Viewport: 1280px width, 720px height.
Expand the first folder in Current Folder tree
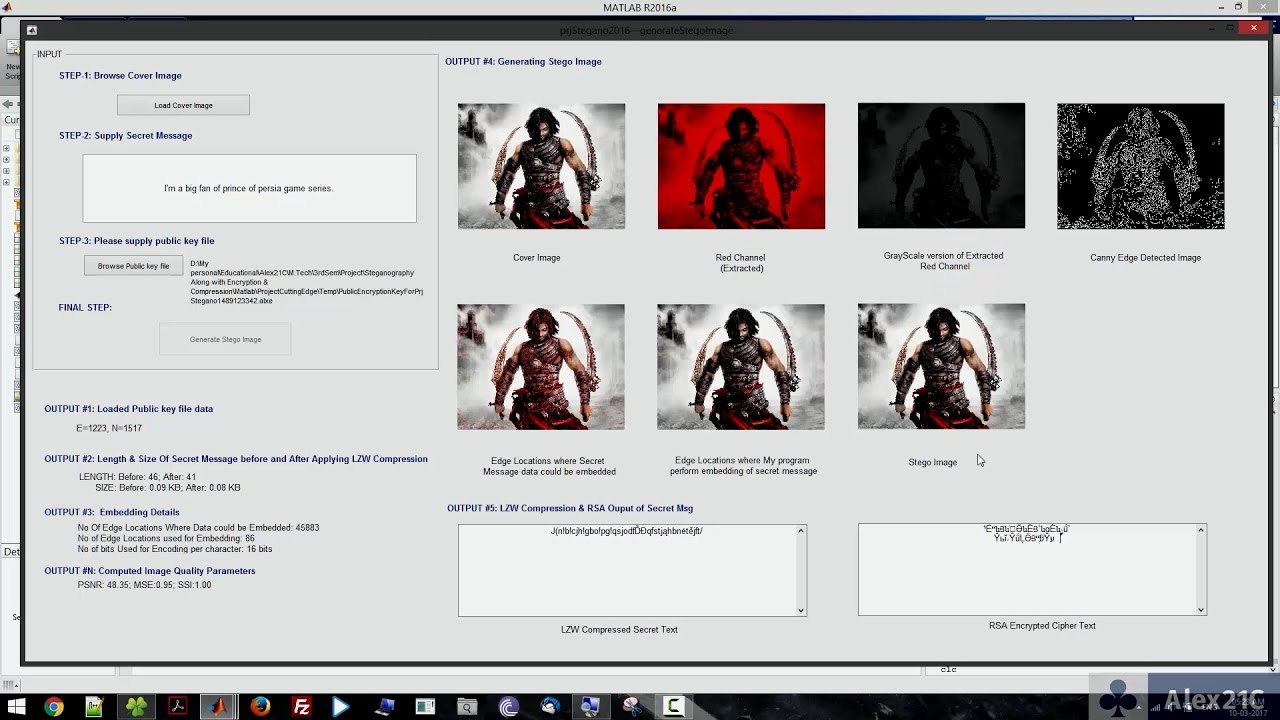point(6,149)
